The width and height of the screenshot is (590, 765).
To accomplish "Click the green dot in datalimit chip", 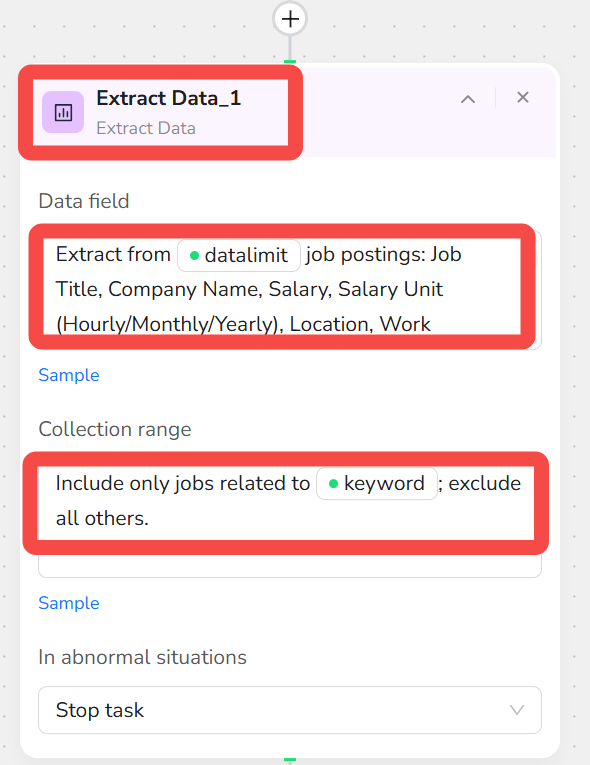I will point(194,255).
